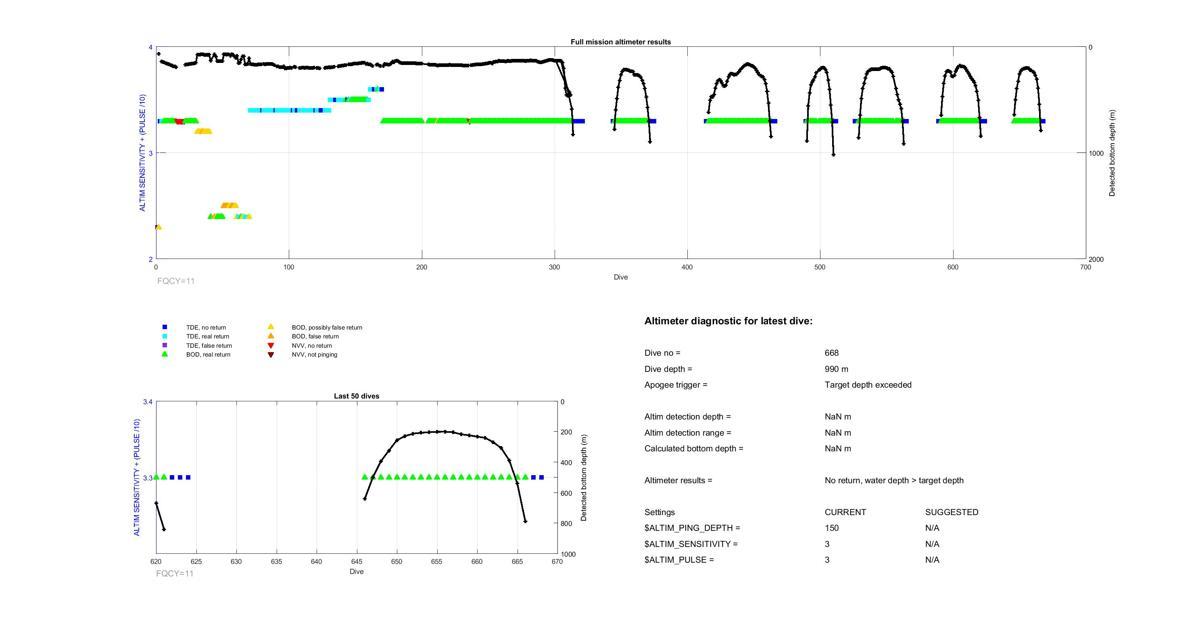This screenshot has height=622, width=1200.
Task: Click the '$ALTIM_PULSE =' setting name
Action: 680,560
